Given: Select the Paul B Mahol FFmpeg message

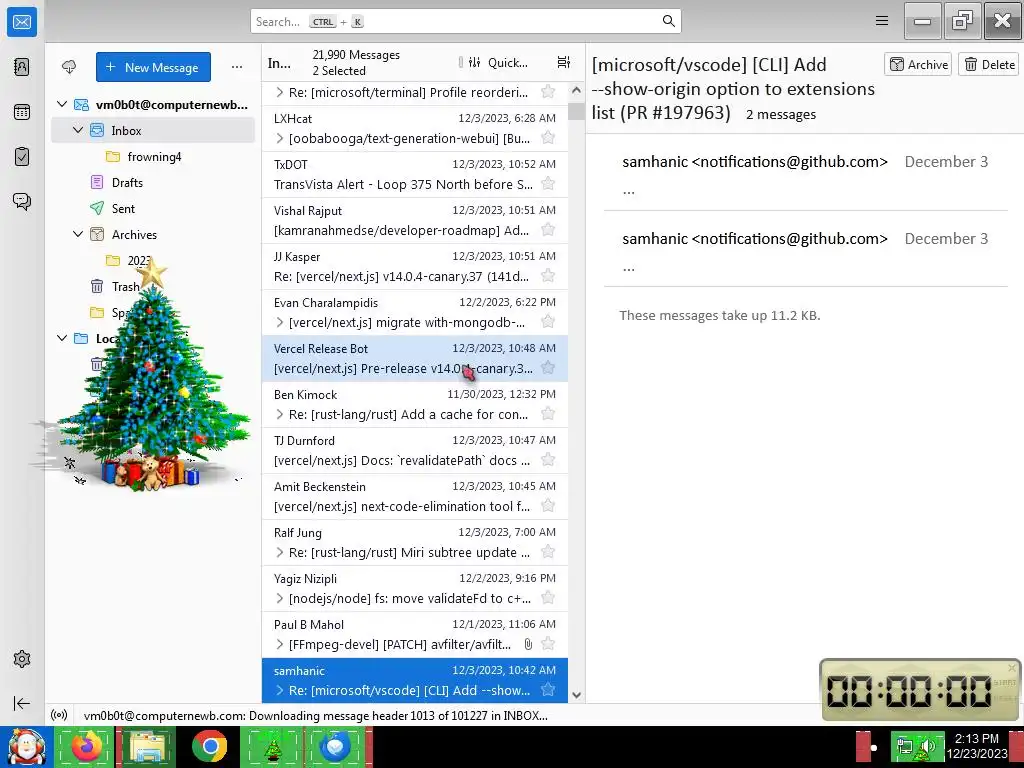Looking at the screenshot, I should (x=415, y=634).
